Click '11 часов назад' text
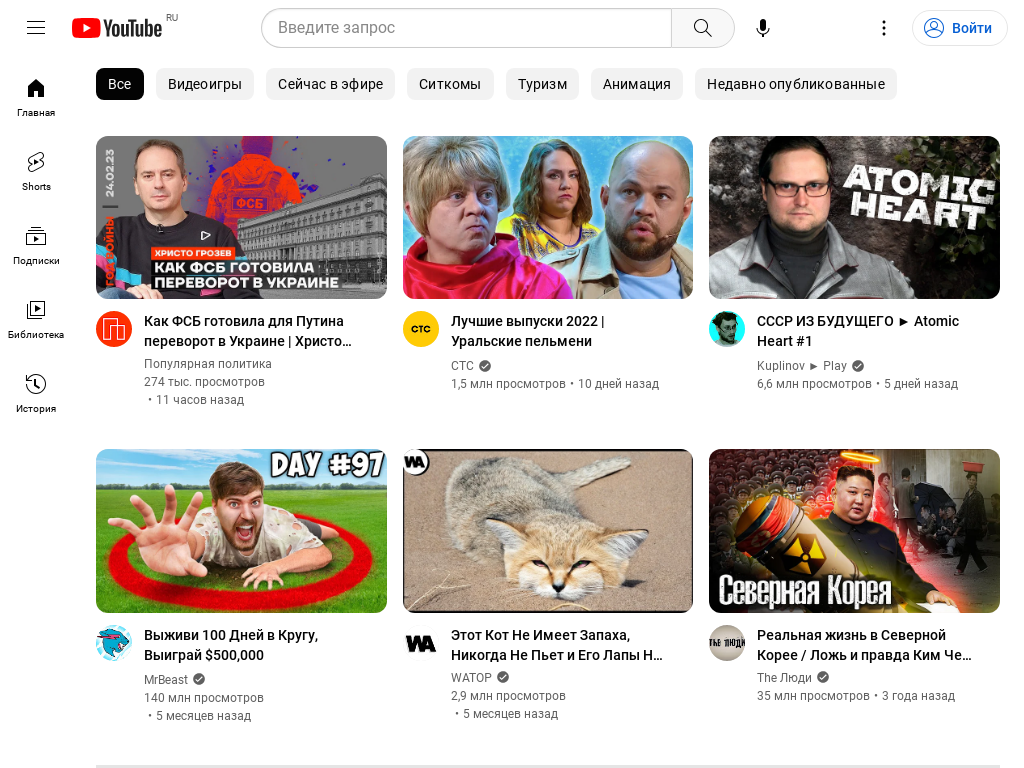This screenshot has height=768, width=1024. 200,400
